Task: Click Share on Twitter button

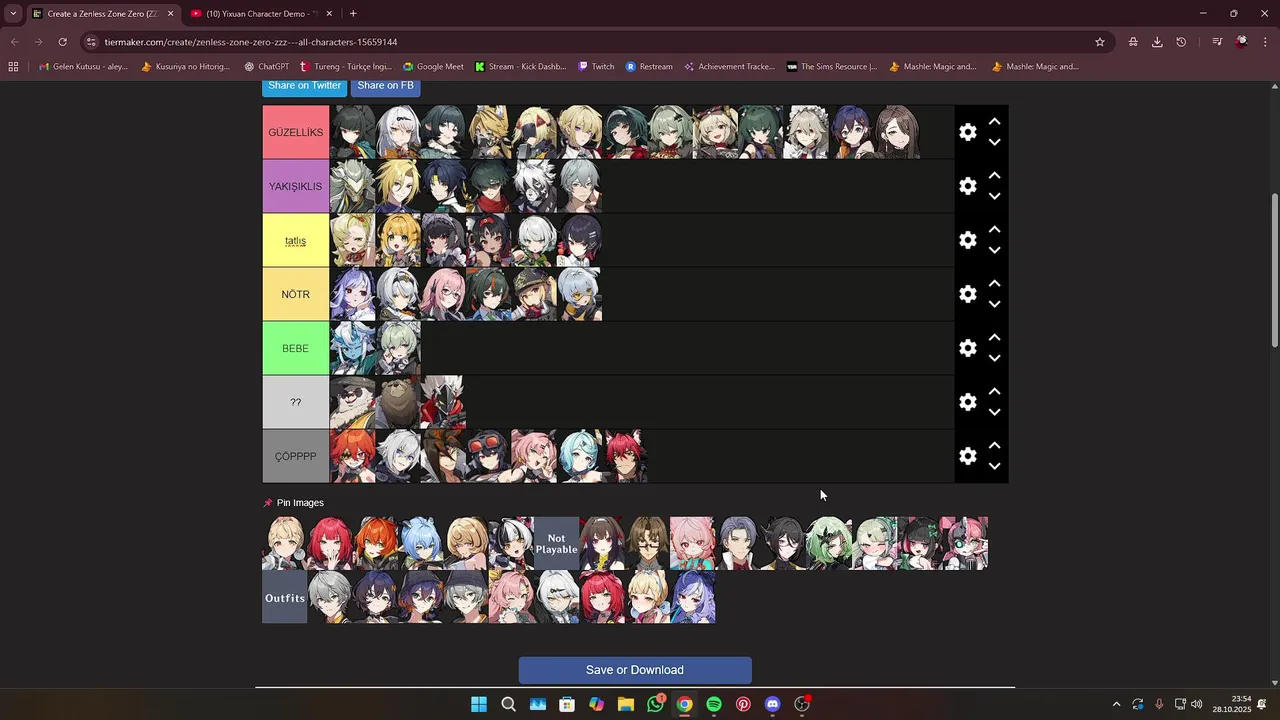Action: coord(304,86)
